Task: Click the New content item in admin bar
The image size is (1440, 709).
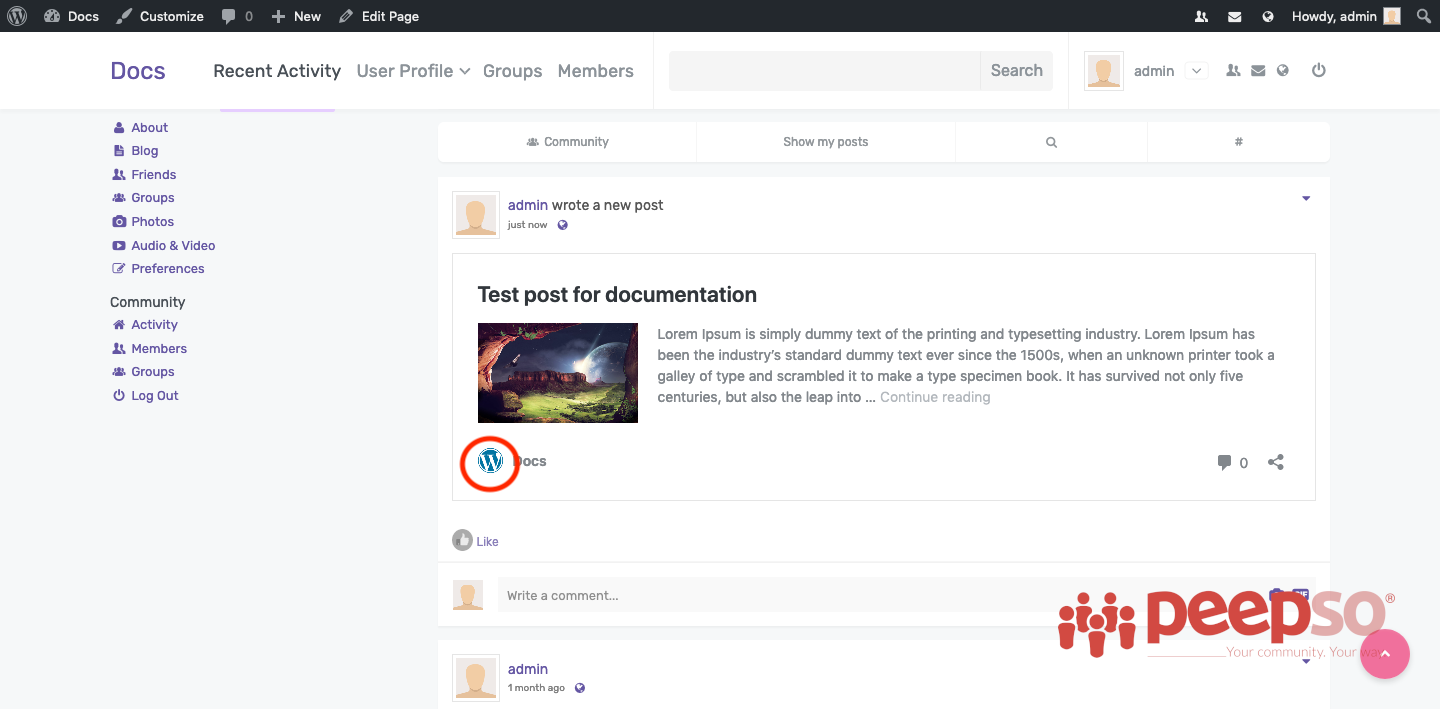Action: (296, 16)
